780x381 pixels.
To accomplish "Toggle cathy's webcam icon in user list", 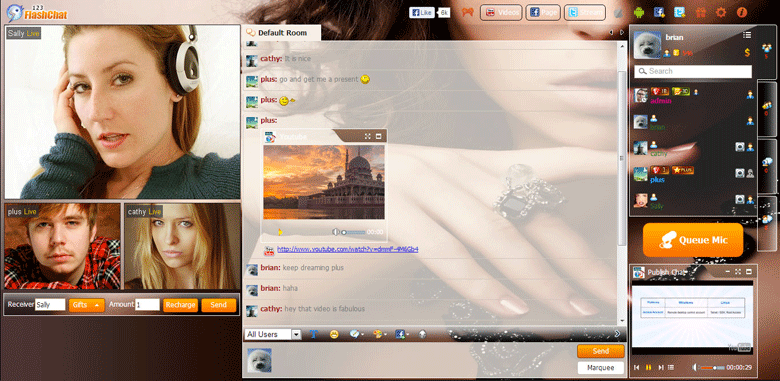I will click(740, 147).
